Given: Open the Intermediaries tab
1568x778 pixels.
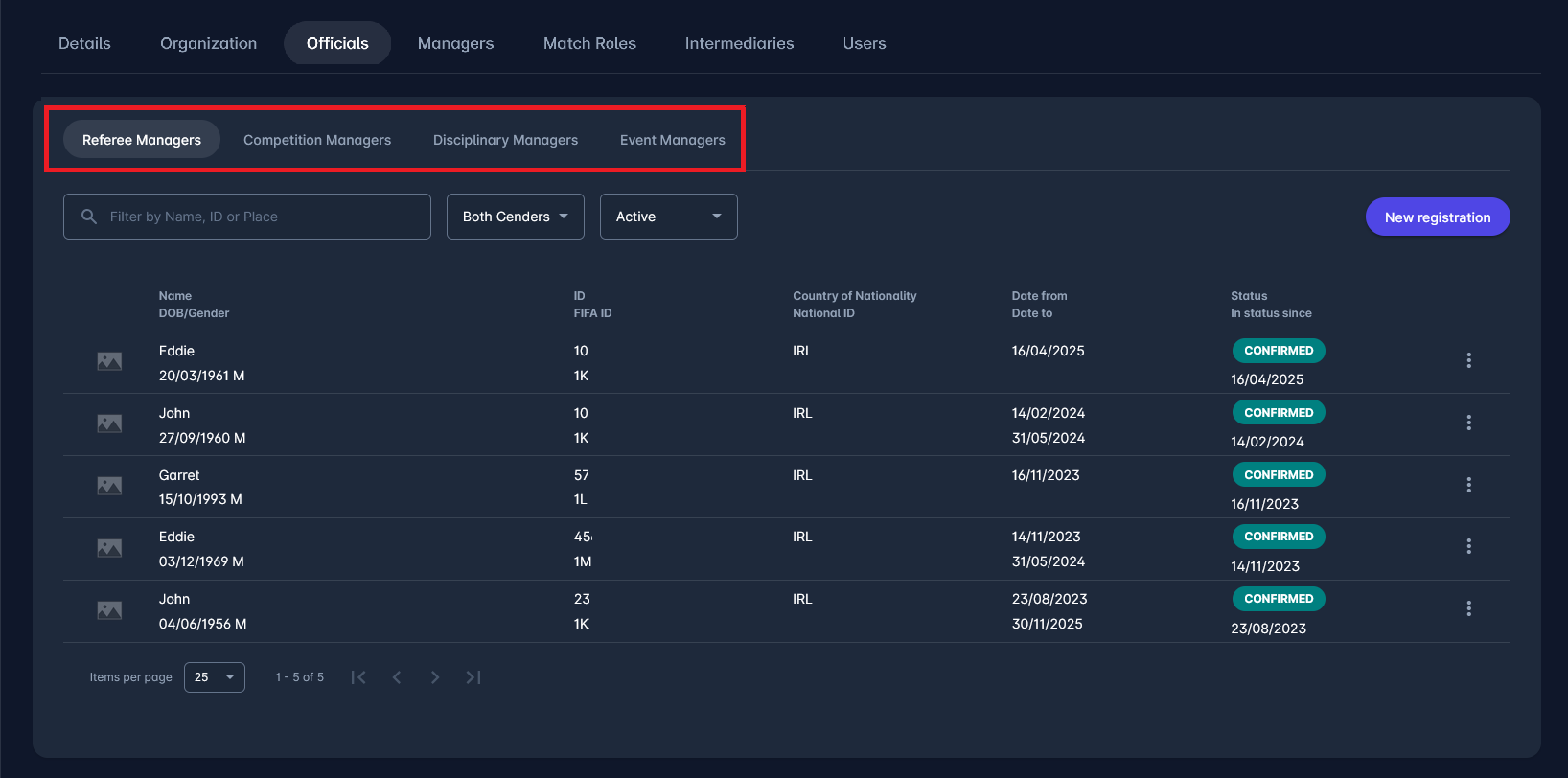Looking at the screenshot, I should (739, 43).
